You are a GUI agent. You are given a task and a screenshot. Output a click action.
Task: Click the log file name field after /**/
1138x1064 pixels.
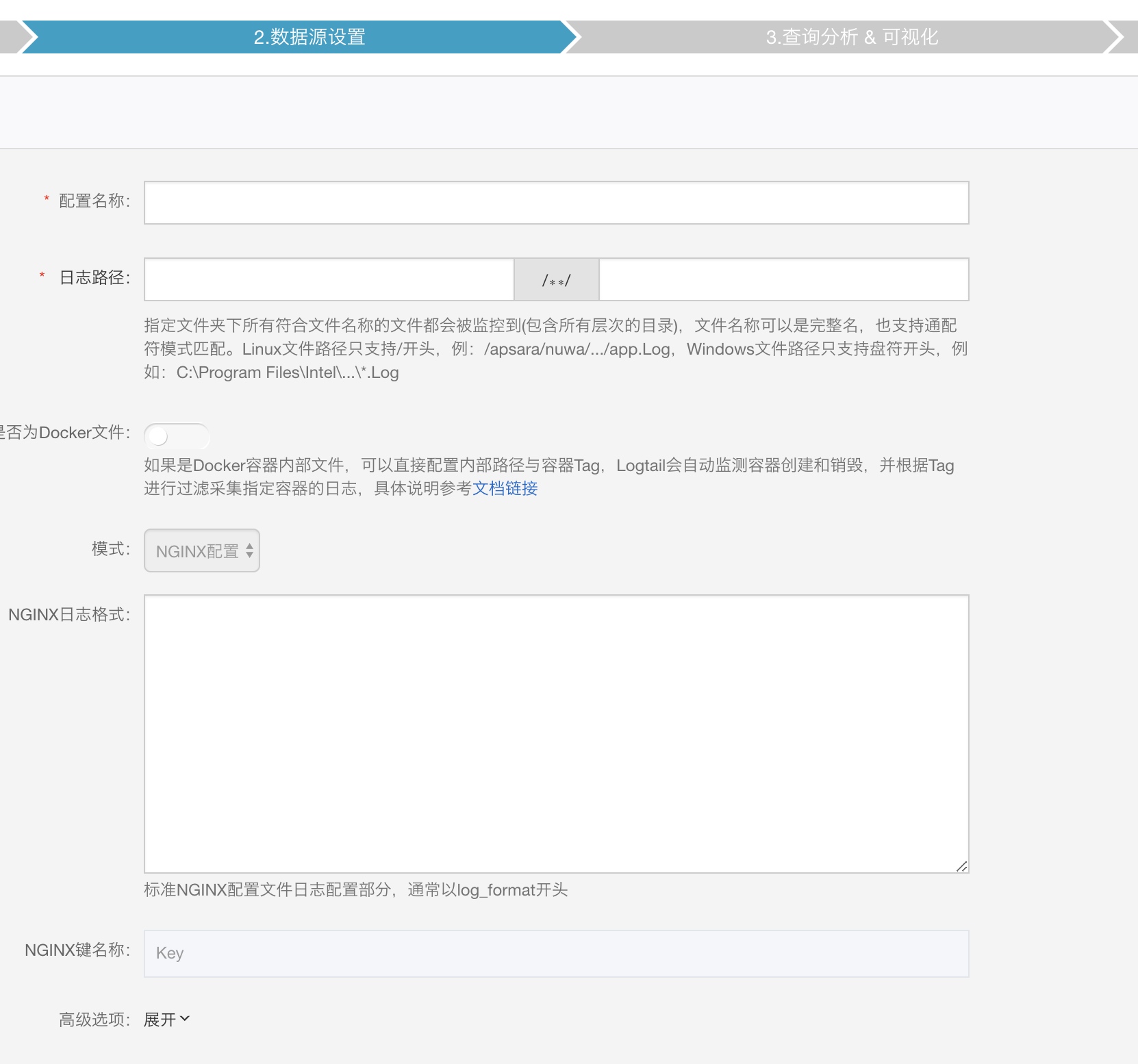(x=784, y=279)
